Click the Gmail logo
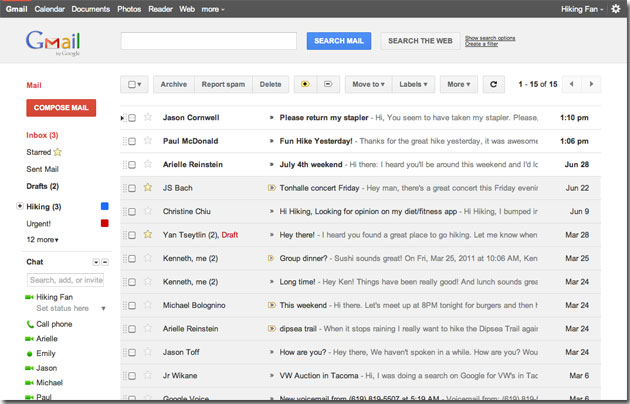630x404 pixels. coord(53,43)
